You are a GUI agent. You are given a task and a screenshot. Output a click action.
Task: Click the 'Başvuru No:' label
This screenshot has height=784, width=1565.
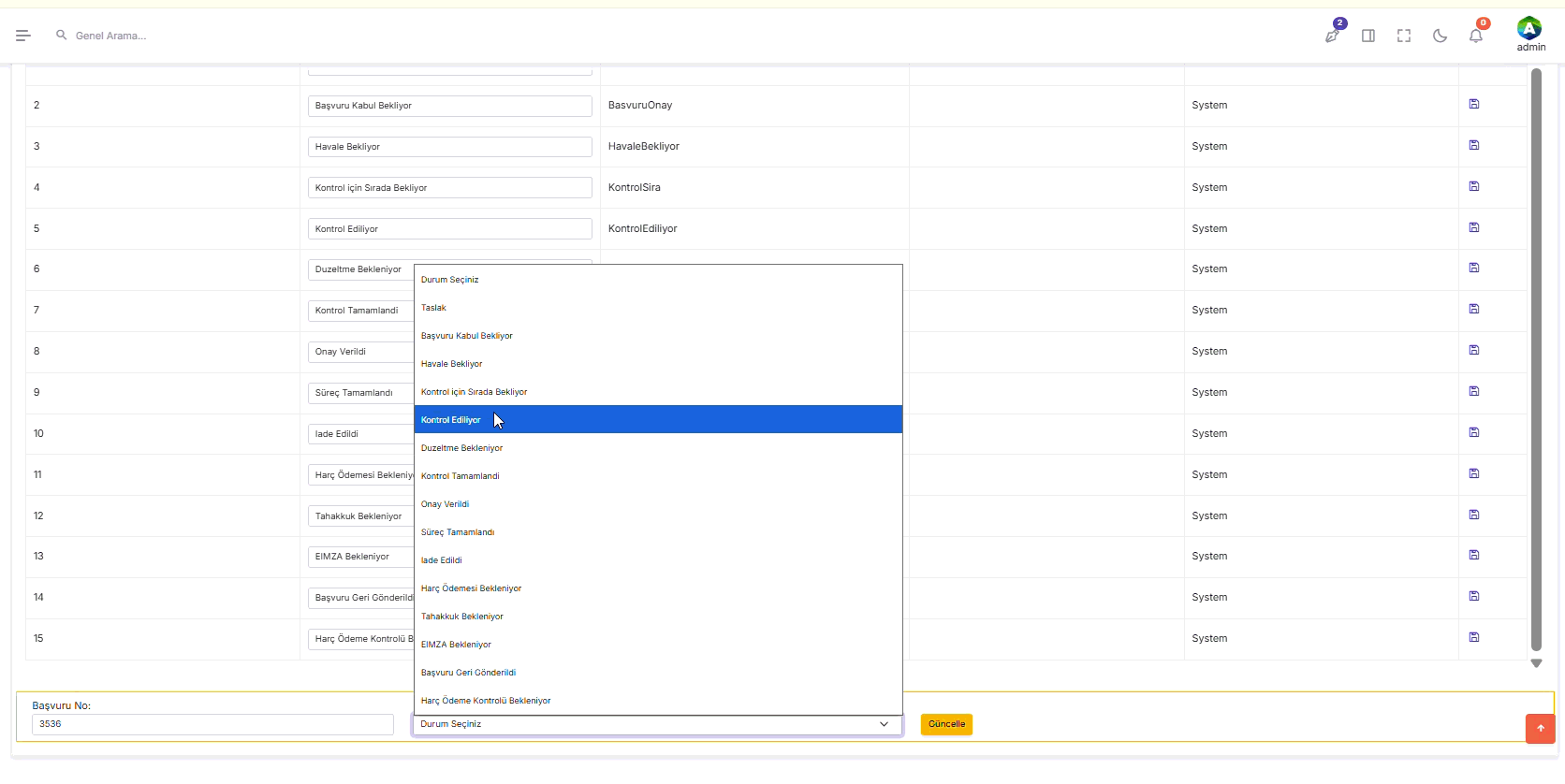[x=62, y=705]
